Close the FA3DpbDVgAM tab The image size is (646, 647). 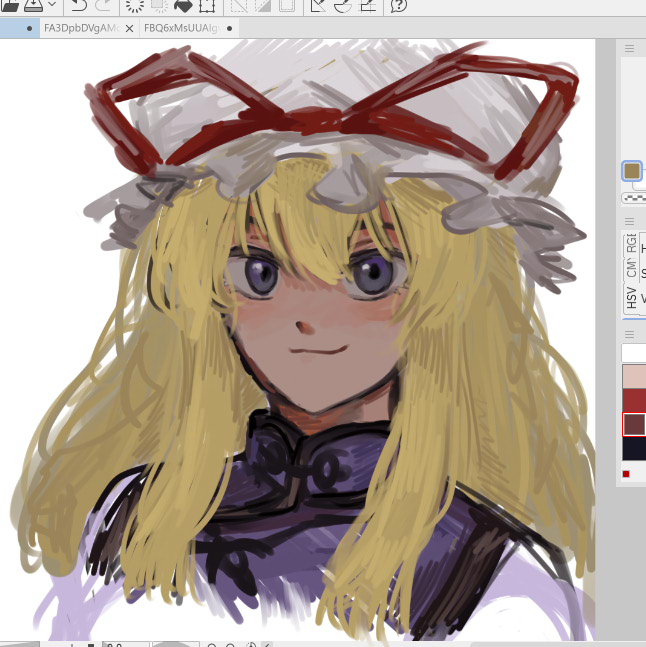point(129,28)
